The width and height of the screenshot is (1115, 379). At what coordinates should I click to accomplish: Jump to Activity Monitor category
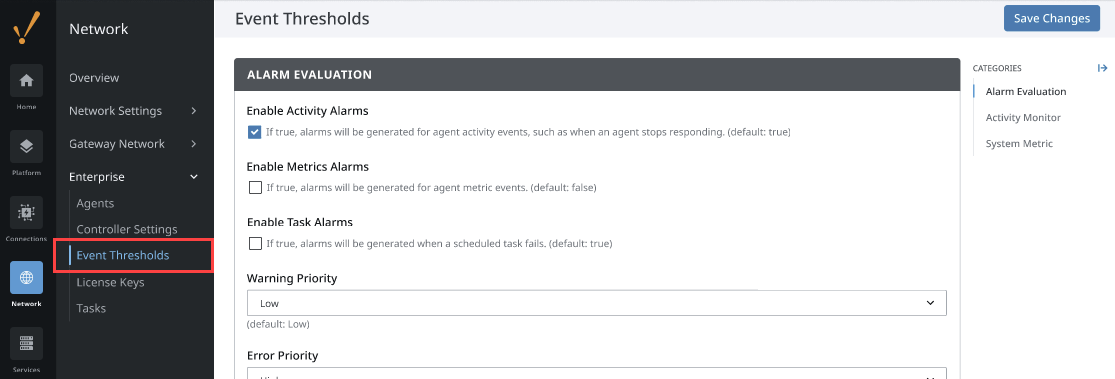1023,117
